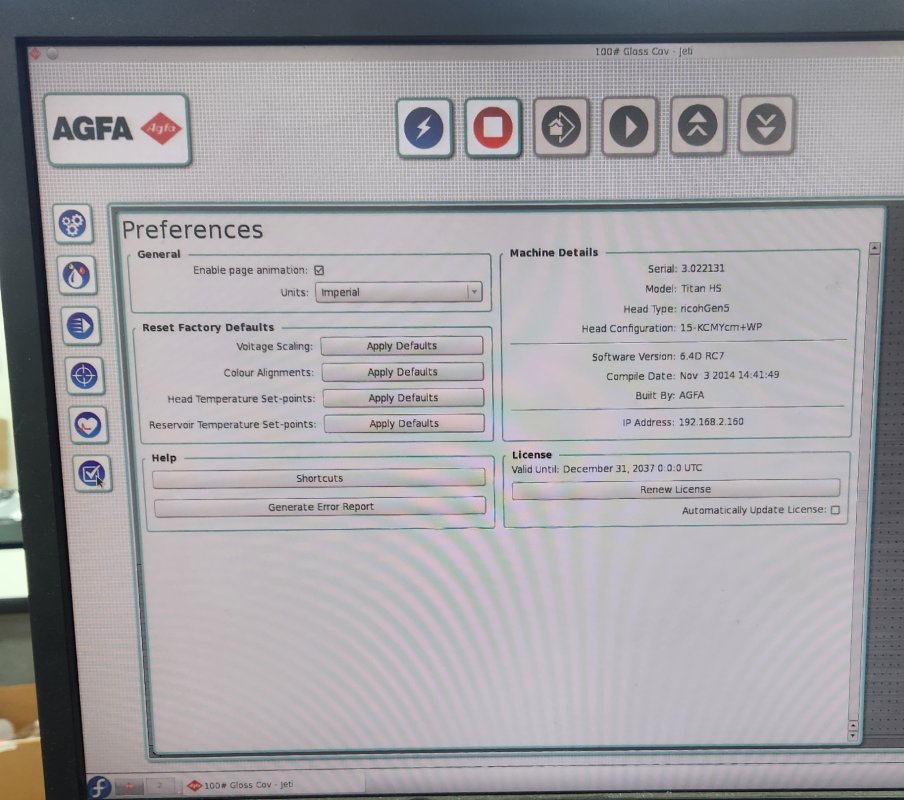The image size is (904, 800).
Task: Click the Renew License button
Action: 676,489
